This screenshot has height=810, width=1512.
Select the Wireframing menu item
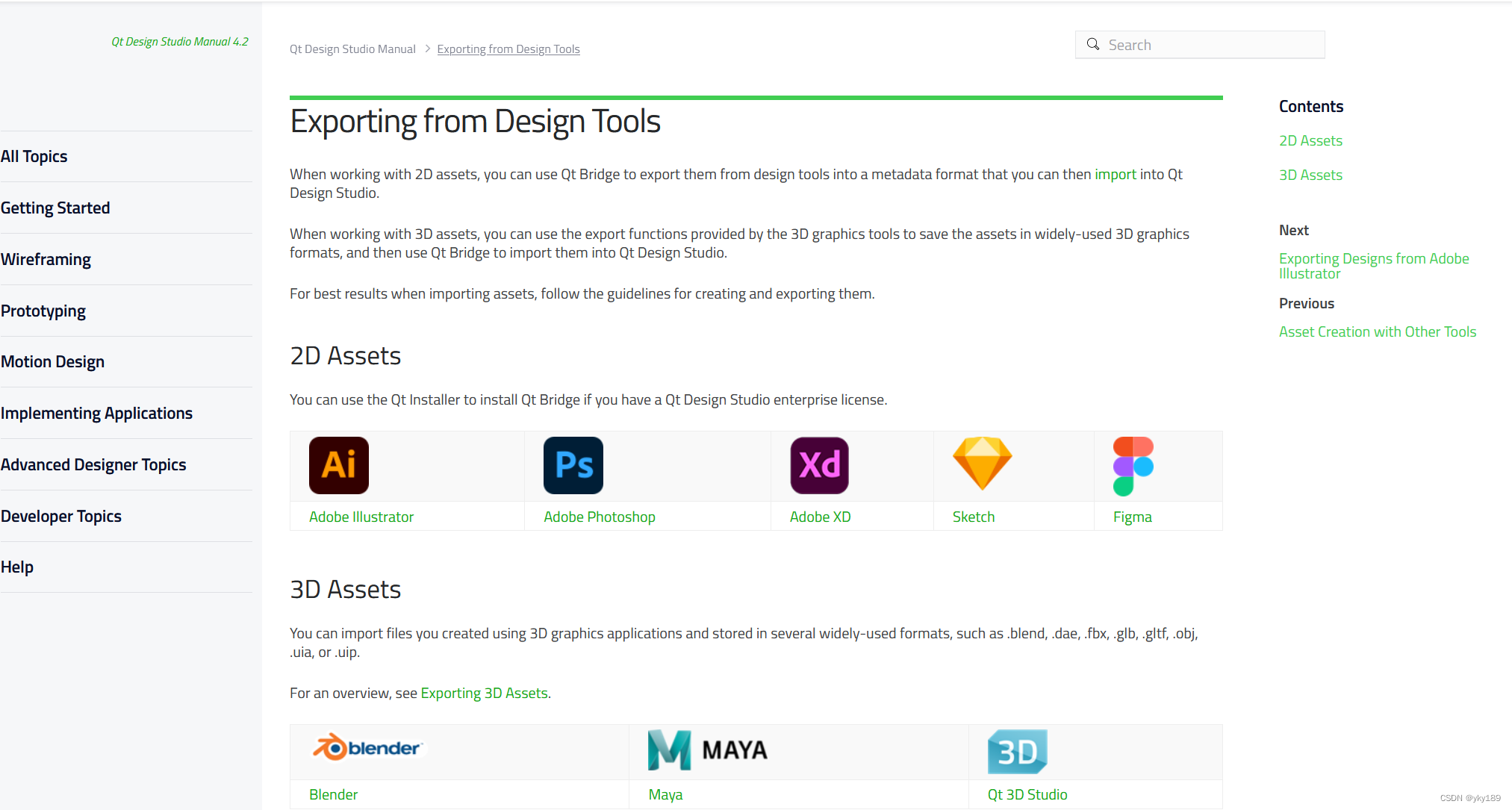click(x=46, y=259)
